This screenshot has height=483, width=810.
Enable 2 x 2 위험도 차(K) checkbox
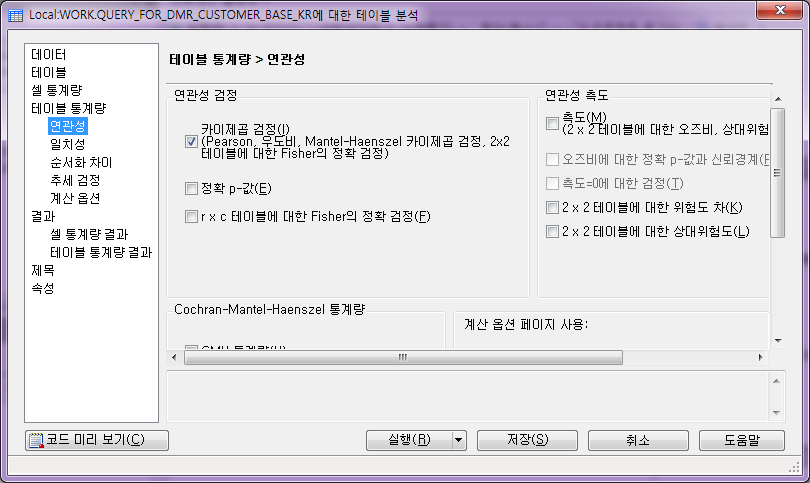(552, 208)
